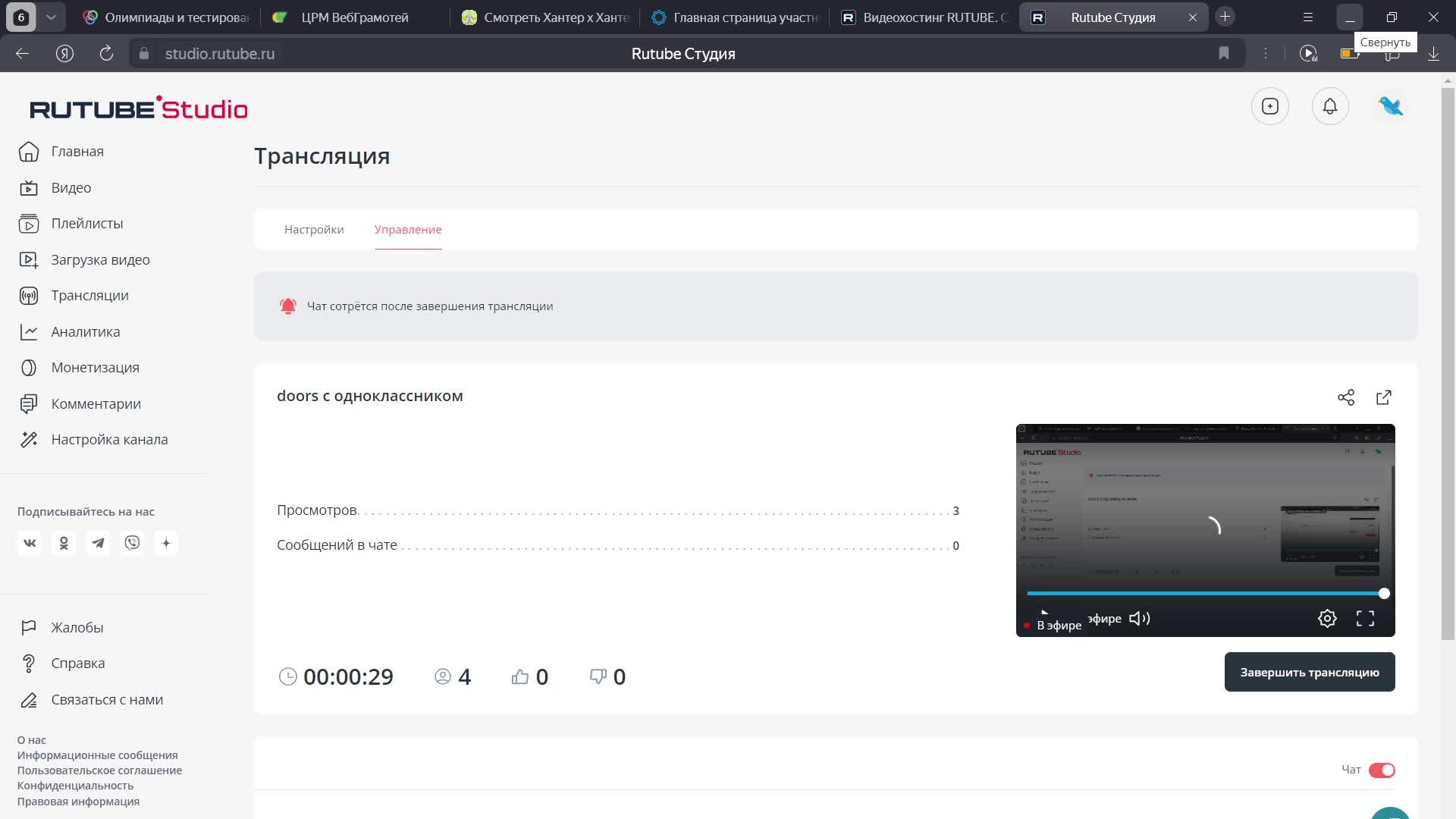
Task: Open the tab counter showing 6
Action: (21, 17)
